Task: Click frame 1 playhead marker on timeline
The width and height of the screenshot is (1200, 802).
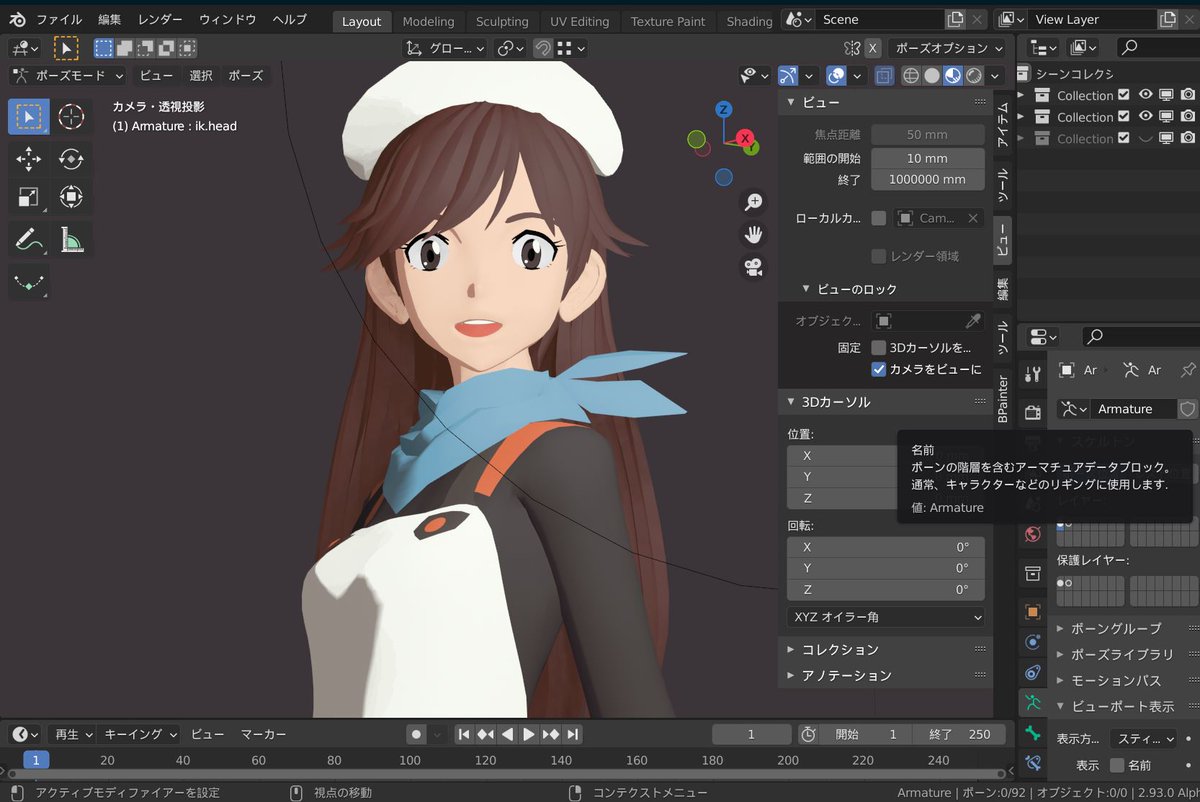Action: (36, 760)
